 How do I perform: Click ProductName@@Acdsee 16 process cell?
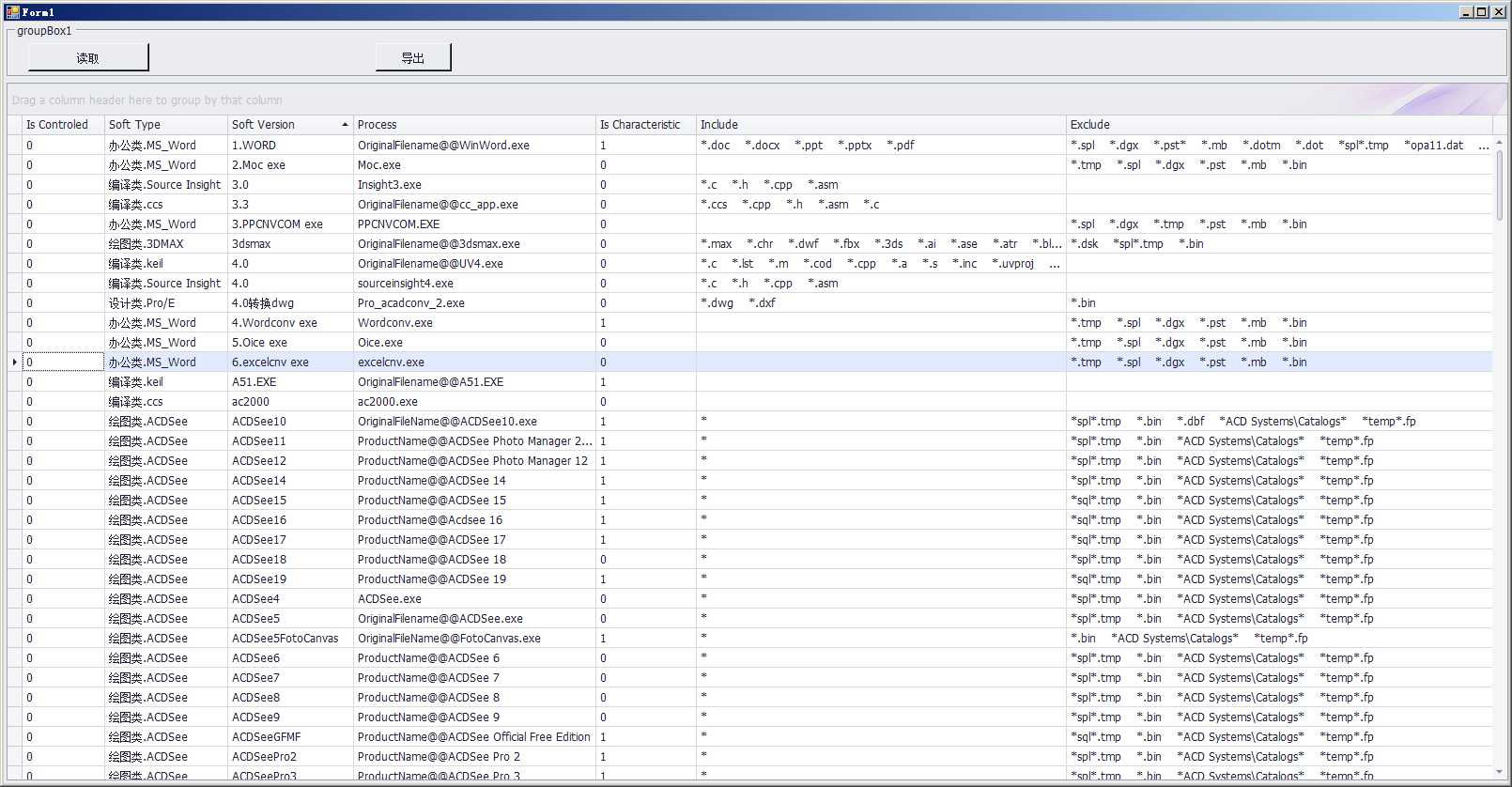click(474, 519)
